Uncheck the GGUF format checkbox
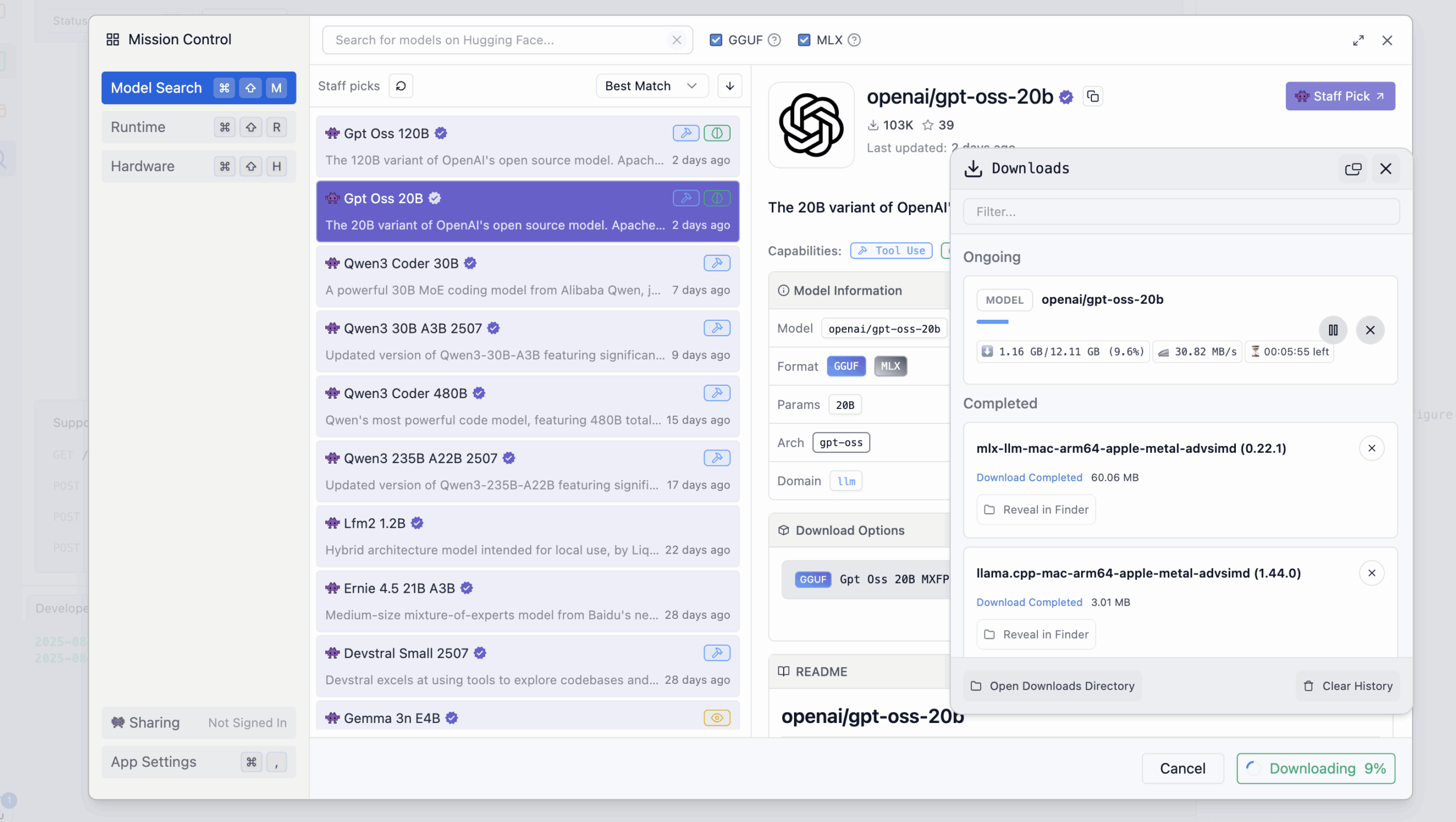1456x822 pixels. pos(716,40)
